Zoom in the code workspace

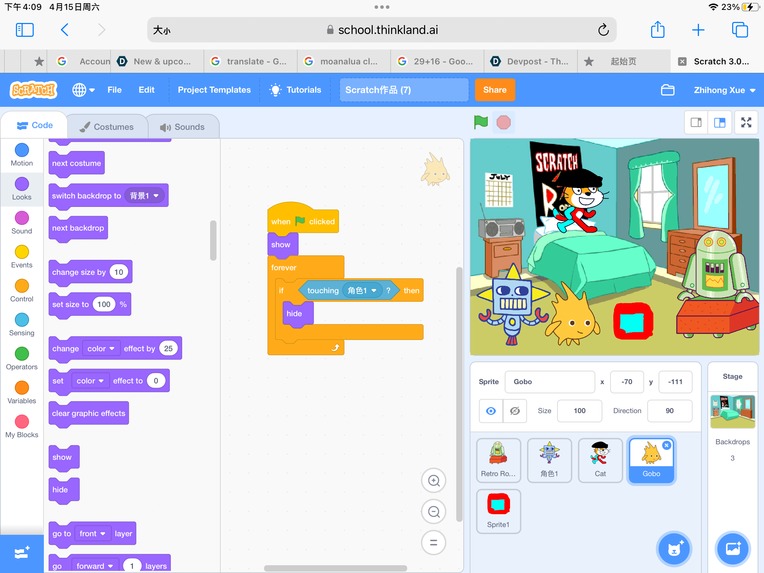coord(434,481)
